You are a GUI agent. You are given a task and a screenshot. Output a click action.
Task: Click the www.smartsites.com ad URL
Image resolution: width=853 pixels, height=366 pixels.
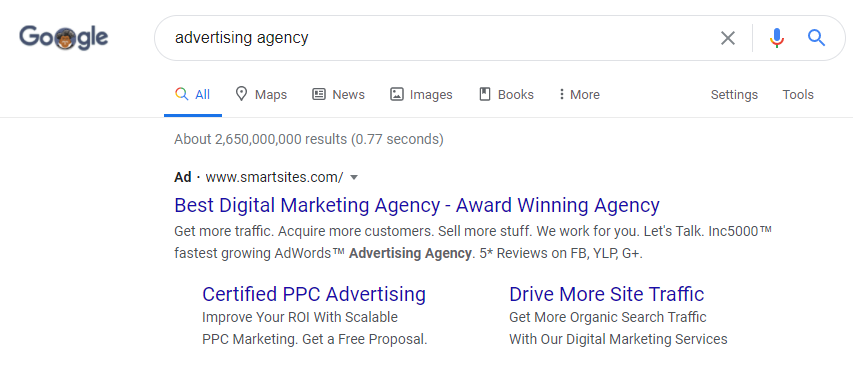pyautogui.click(x=274, y=177)
